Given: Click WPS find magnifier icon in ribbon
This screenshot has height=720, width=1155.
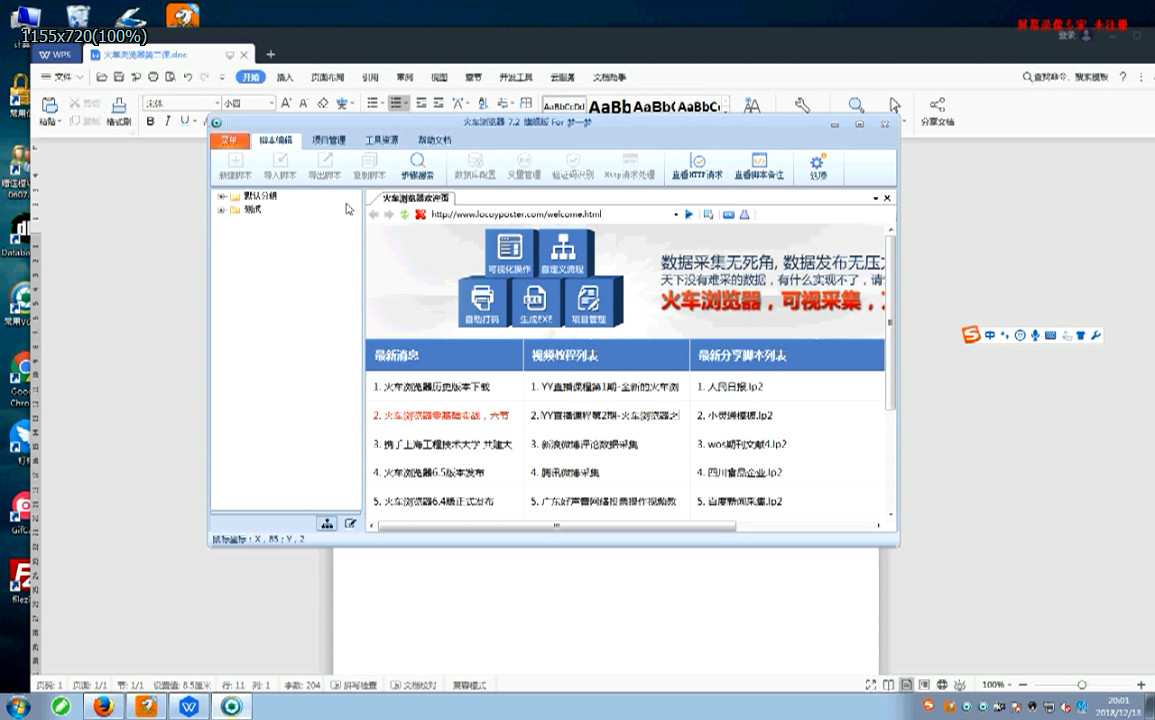Looking at the screenshot, I should coord(855,105).
